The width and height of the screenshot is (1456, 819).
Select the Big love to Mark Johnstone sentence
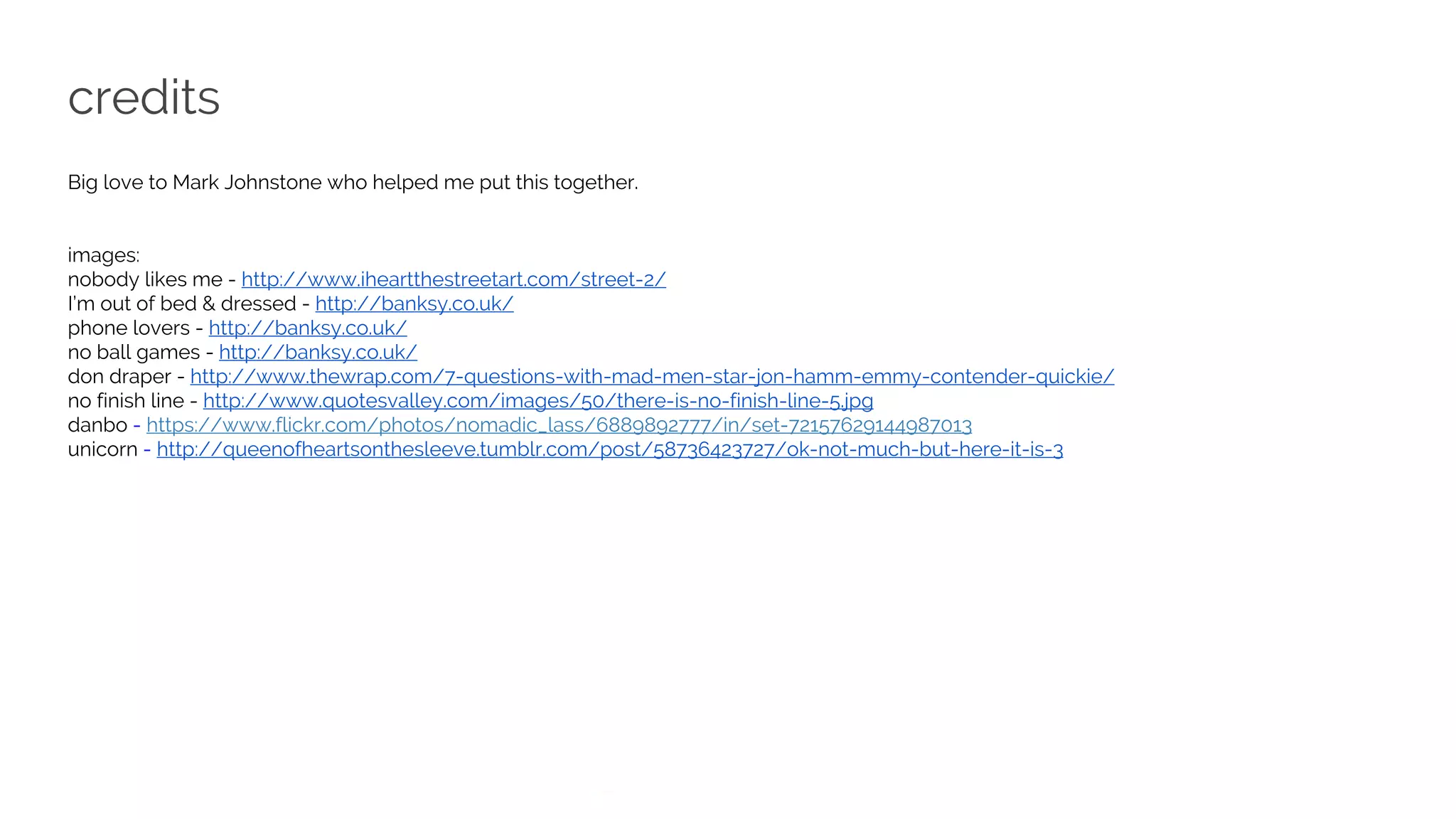click(353, 183)
